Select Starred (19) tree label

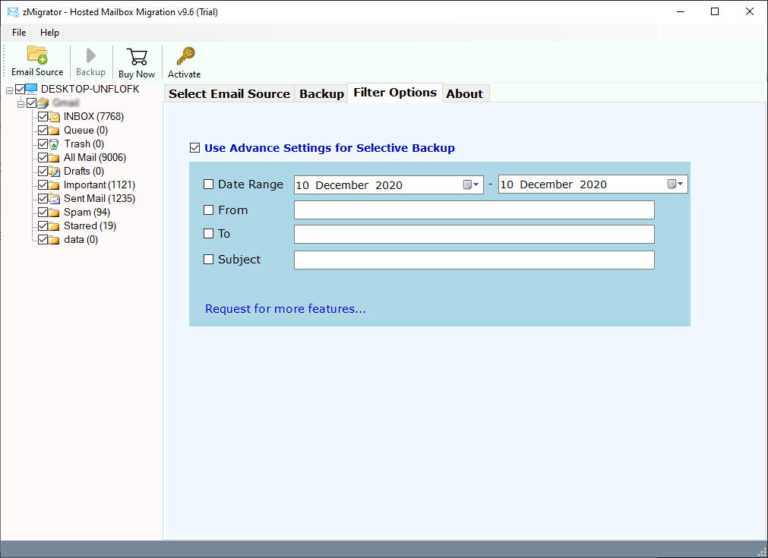point(90,226)
